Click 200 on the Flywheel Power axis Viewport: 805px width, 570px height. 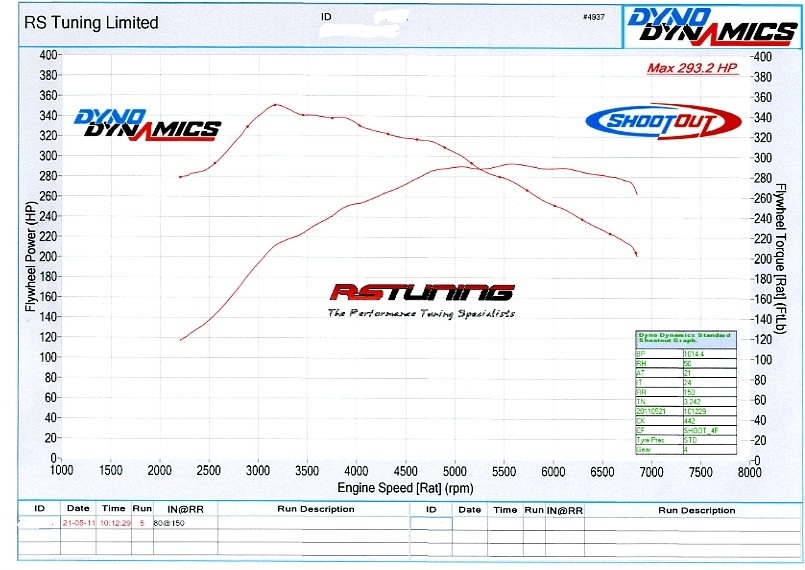[48, 256]
